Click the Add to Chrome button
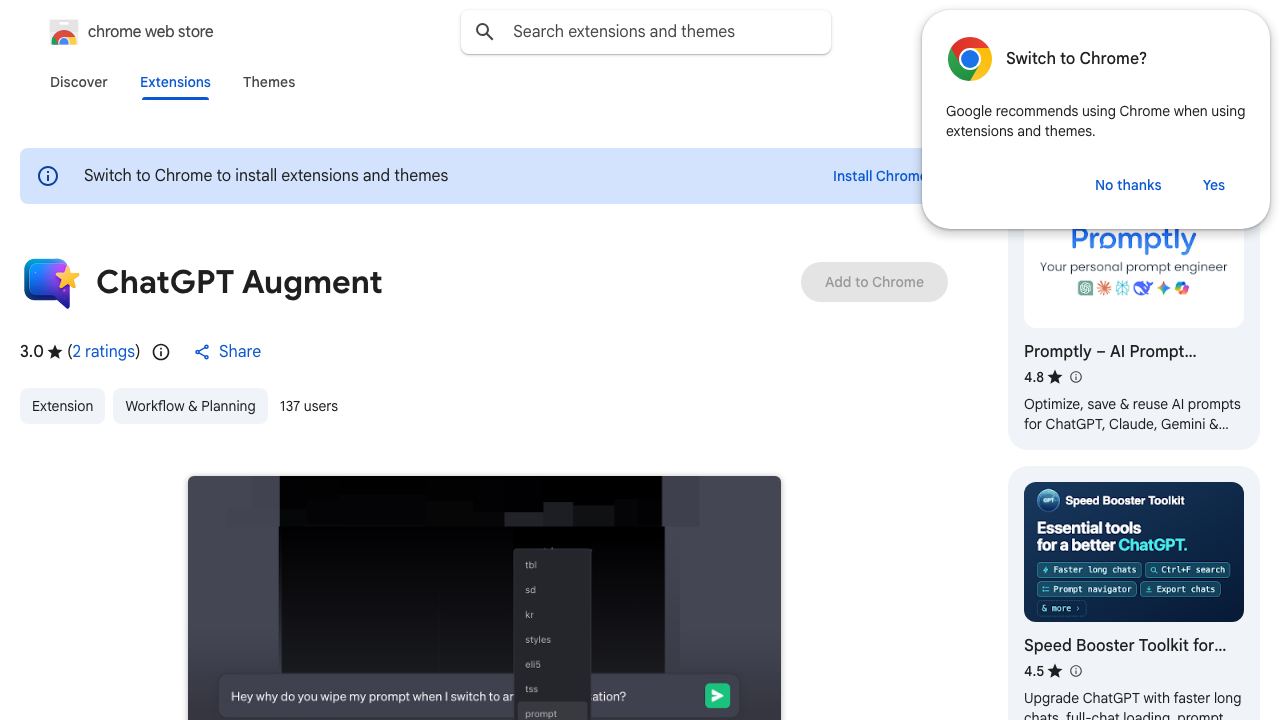1280x720 pixels. click(874, 282)
